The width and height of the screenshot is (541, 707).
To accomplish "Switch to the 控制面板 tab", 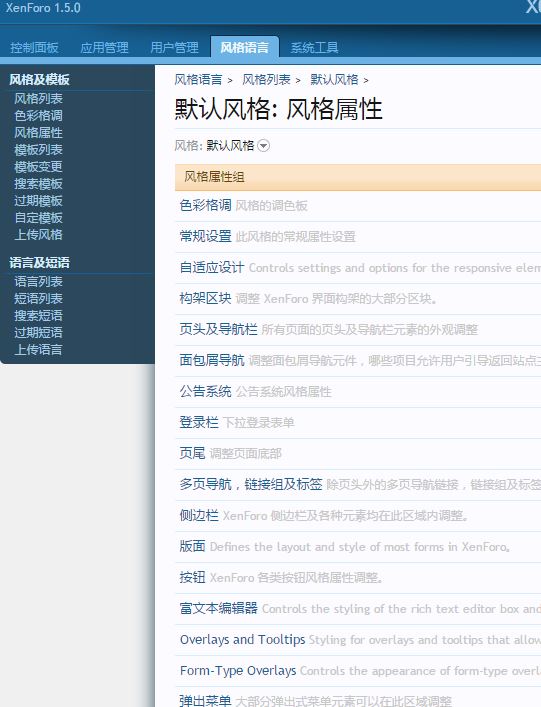I will click(x=34, y=47).
